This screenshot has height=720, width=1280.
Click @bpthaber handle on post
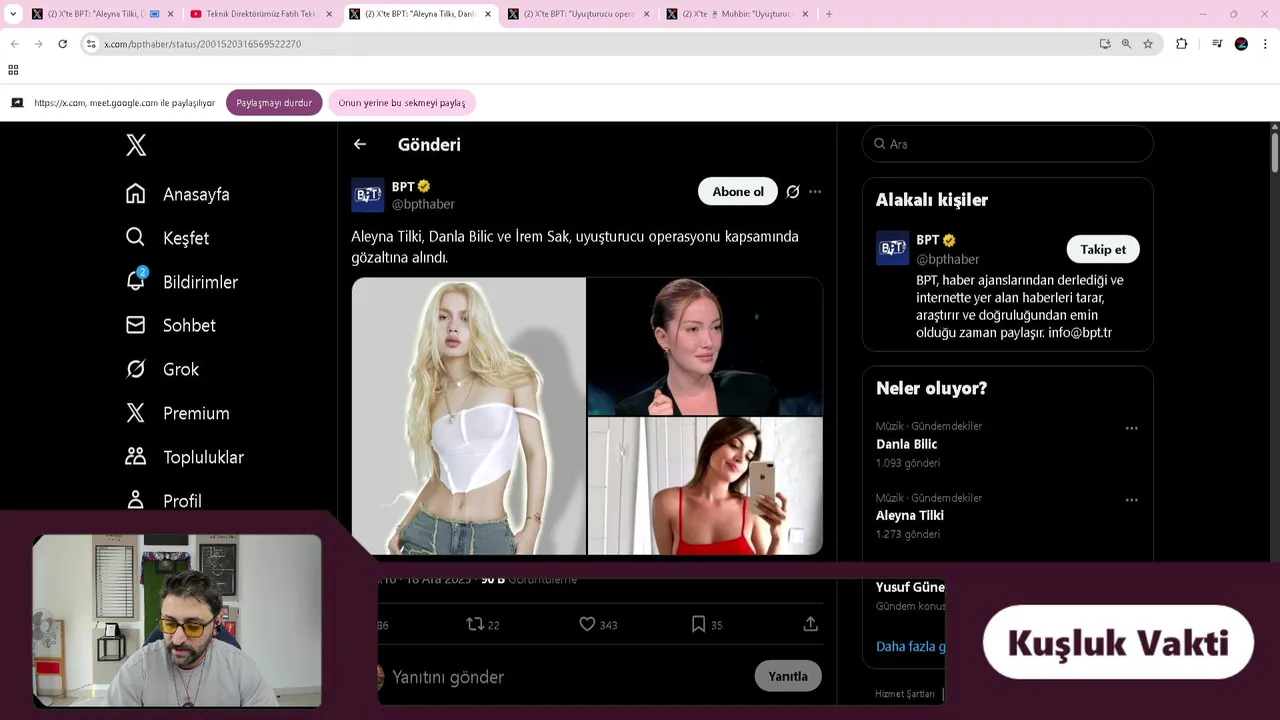[423, 204]
